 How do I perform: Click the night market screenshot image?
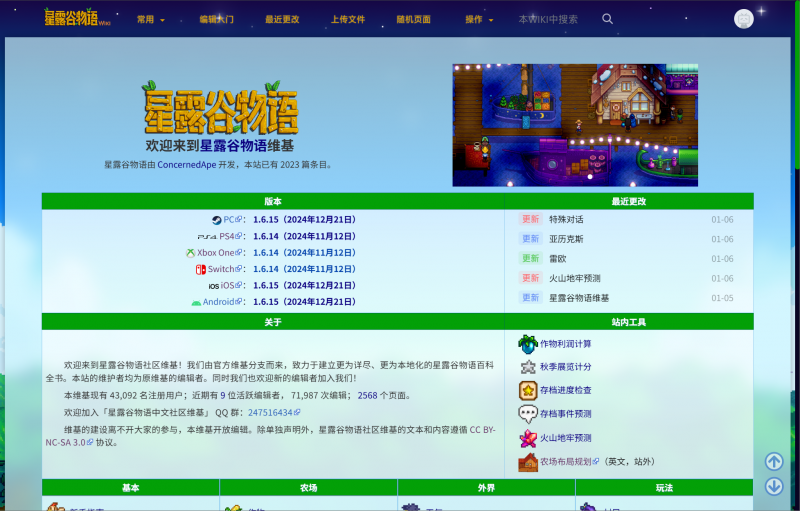tap(575, 125)
